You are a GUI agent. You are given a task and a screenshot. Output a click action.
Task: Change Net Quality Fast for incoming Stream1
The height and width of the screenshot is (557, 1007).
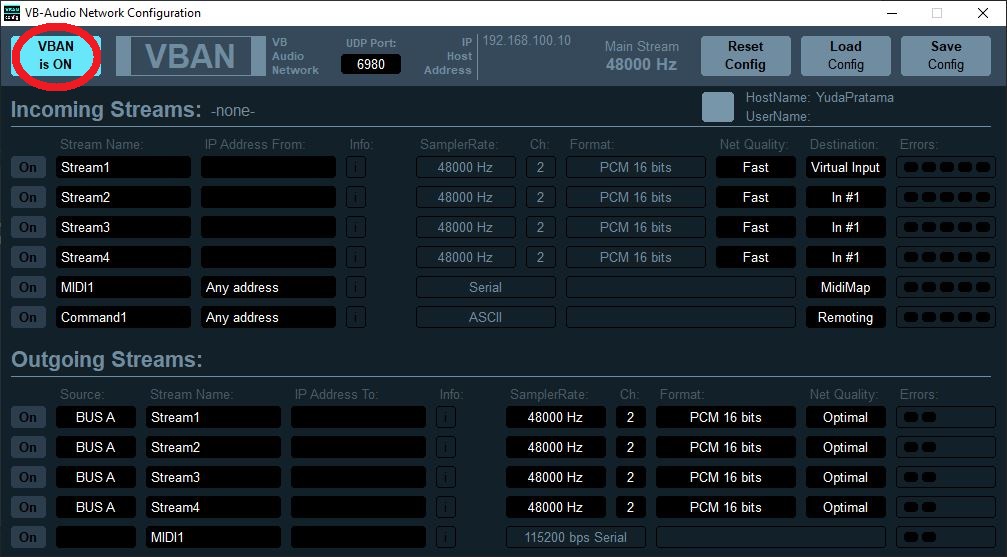pyautogui.click(x=755, y=167)
